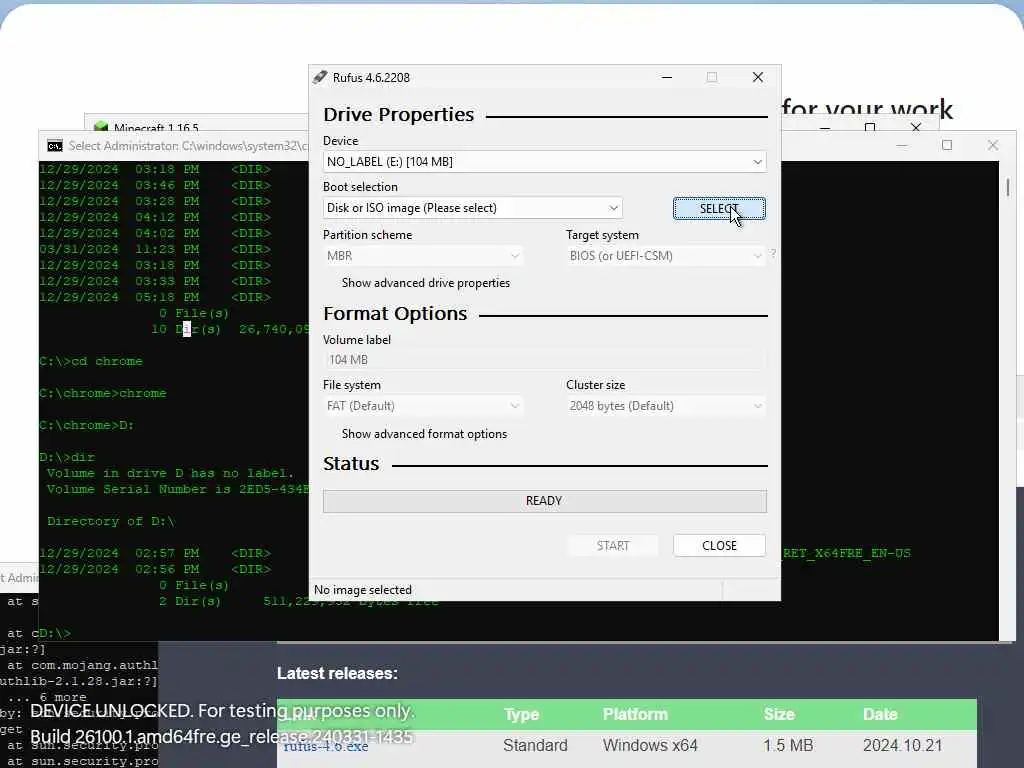Minimize the Administrator command prompt window
Image resolution: width=1024 pixels, height=768 pixels.
tap(902, 145)
